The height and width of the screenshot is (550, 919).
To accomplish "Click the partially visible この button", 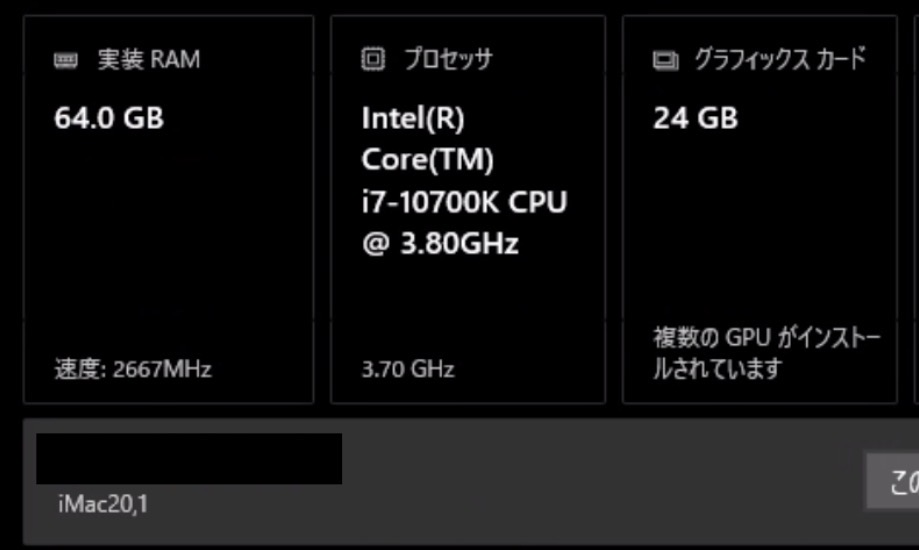I will click(893, 481).
